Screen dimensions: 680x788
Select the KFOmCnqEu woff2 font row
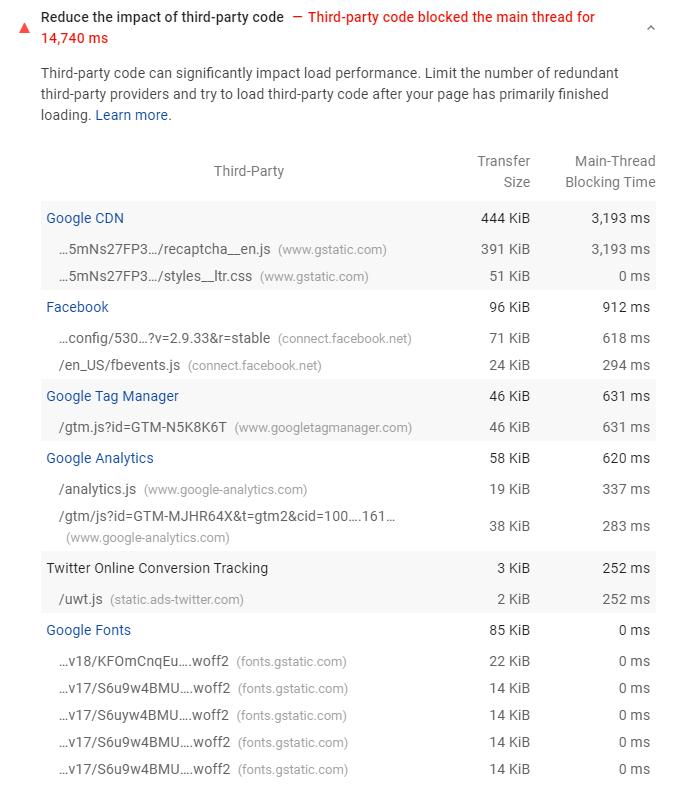[x=348, y=661]
